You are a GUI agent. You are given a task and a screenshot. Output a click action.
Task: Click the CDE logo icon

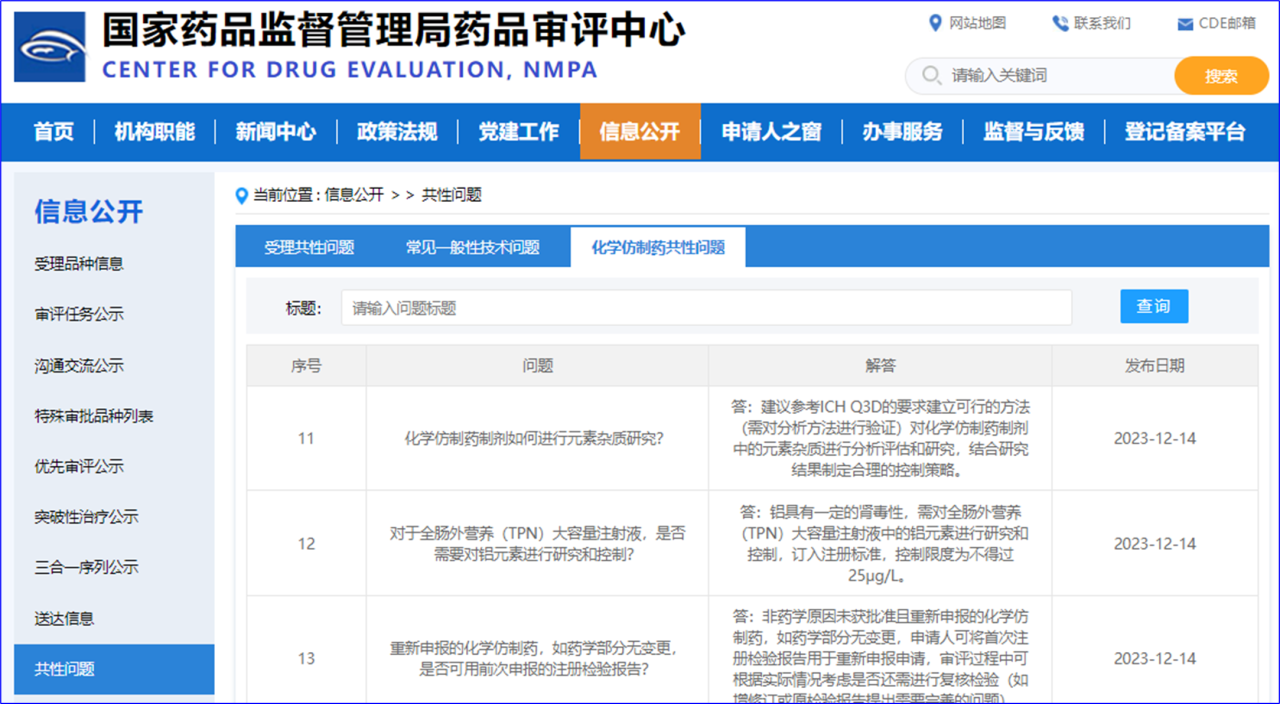tap(50, 47)
